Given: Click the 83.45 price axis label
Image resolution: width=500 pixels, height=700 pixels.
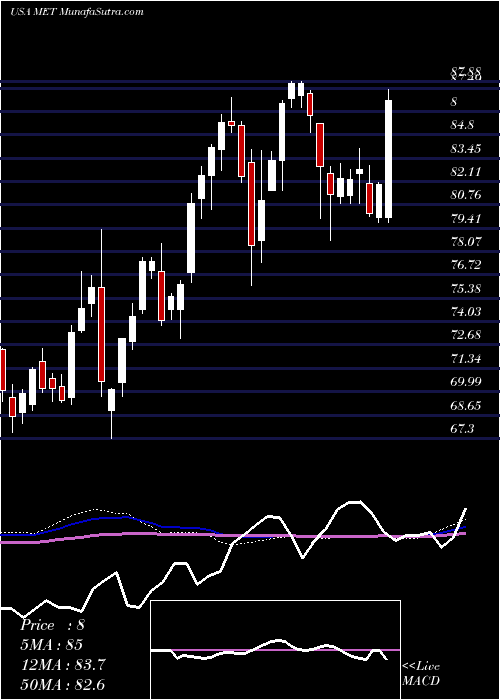Looking at the screenshot, I should [466, 149].
